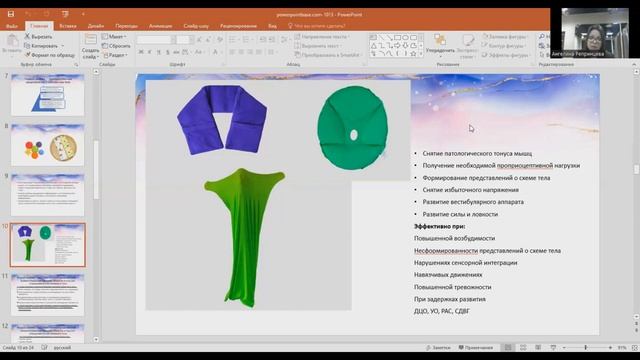640x360 pixels.
Task: Switch to the Дизайн tab
Action: click(x=96, y=26)
